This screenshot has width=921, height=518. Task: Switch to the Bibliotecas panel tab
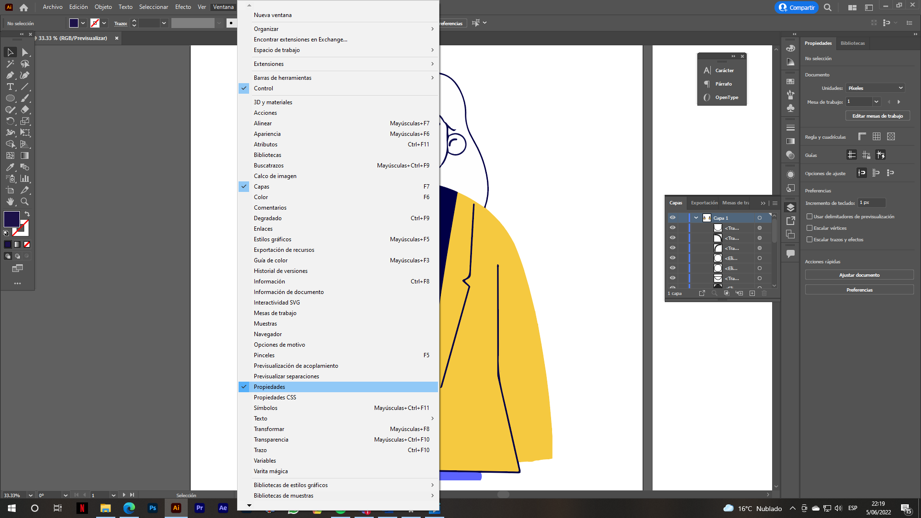853,43
